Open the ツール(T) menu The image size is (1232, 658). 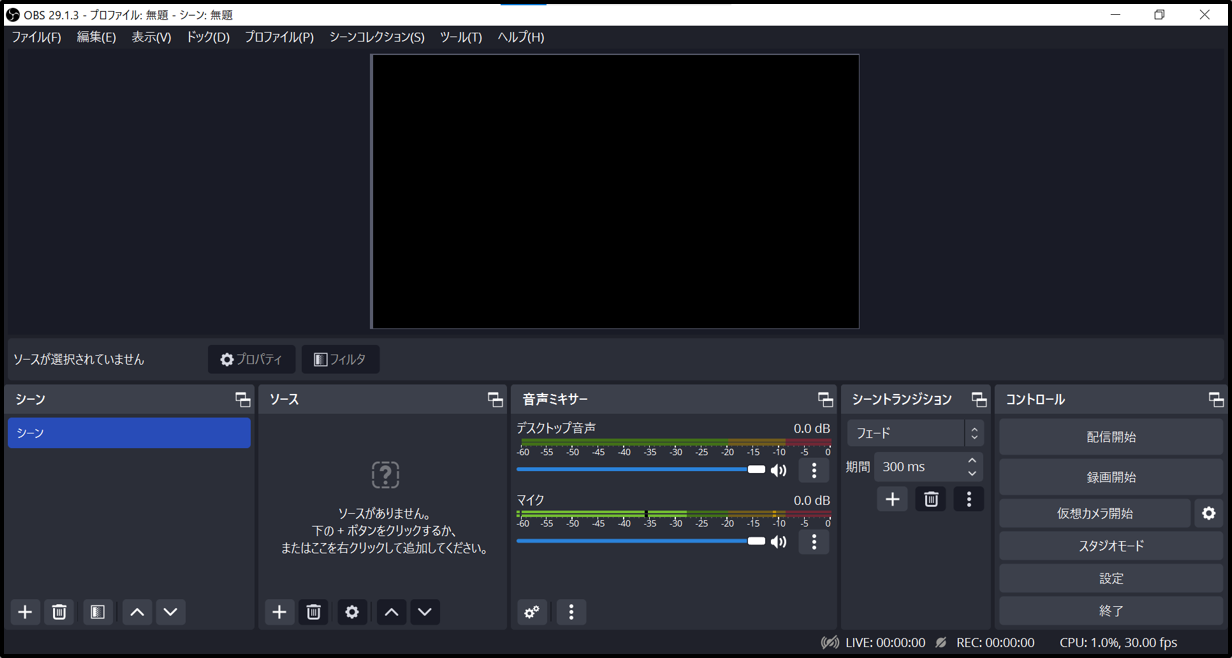click(x=461, y=37)
